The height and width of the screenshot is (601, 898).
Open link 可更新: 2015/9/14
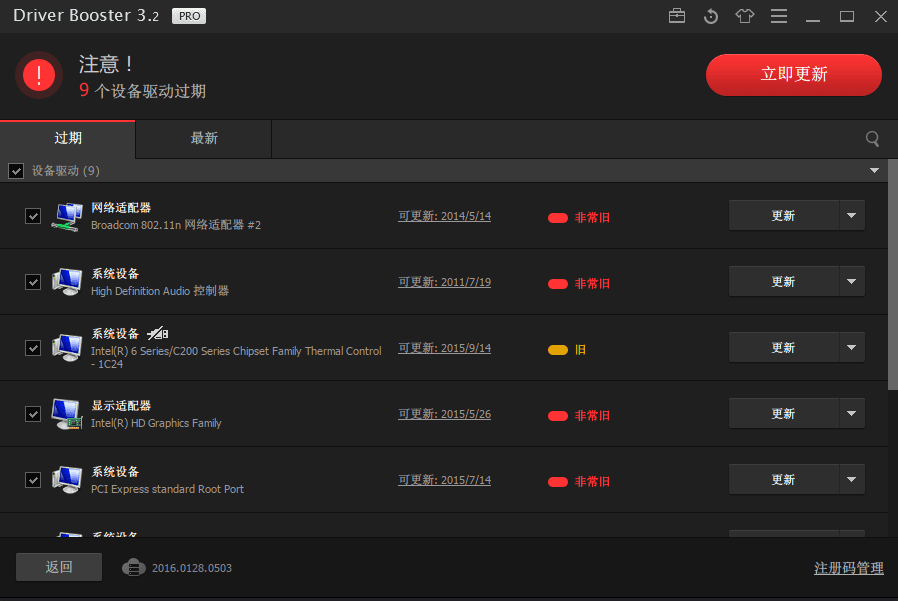point(444,348)
